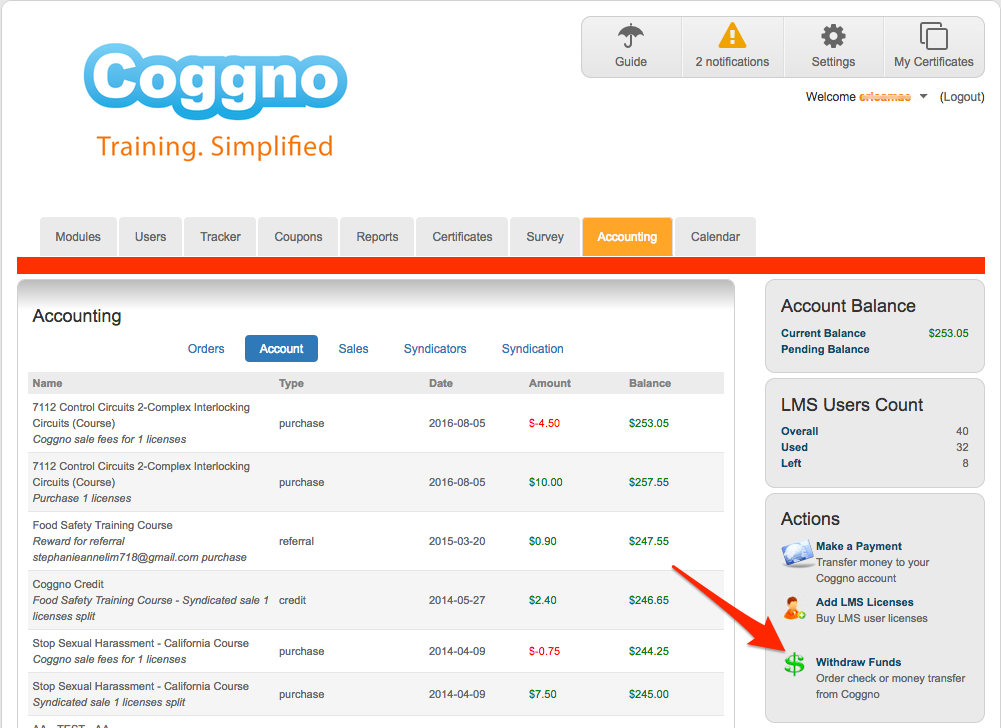Click the Make a Payment card icon
The image size is (1001, 728).
[795, 554]
